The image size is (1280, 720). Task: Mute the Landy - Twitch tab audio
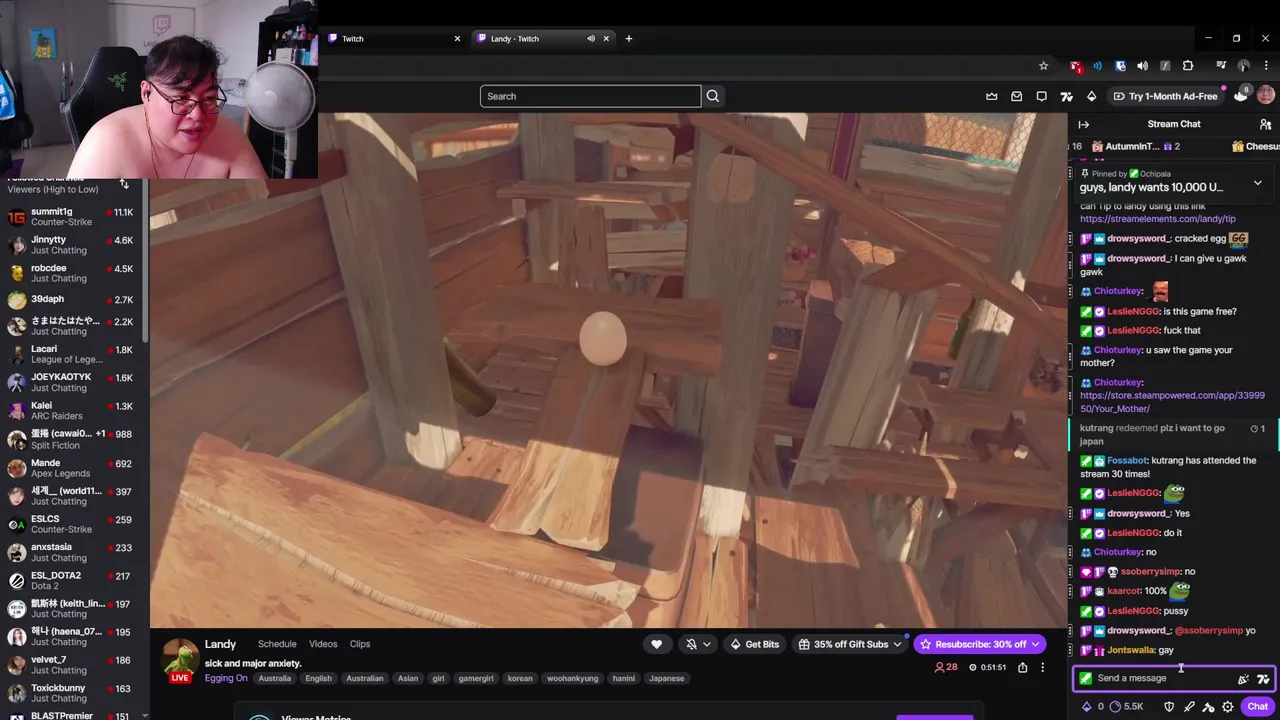point(591,39)
